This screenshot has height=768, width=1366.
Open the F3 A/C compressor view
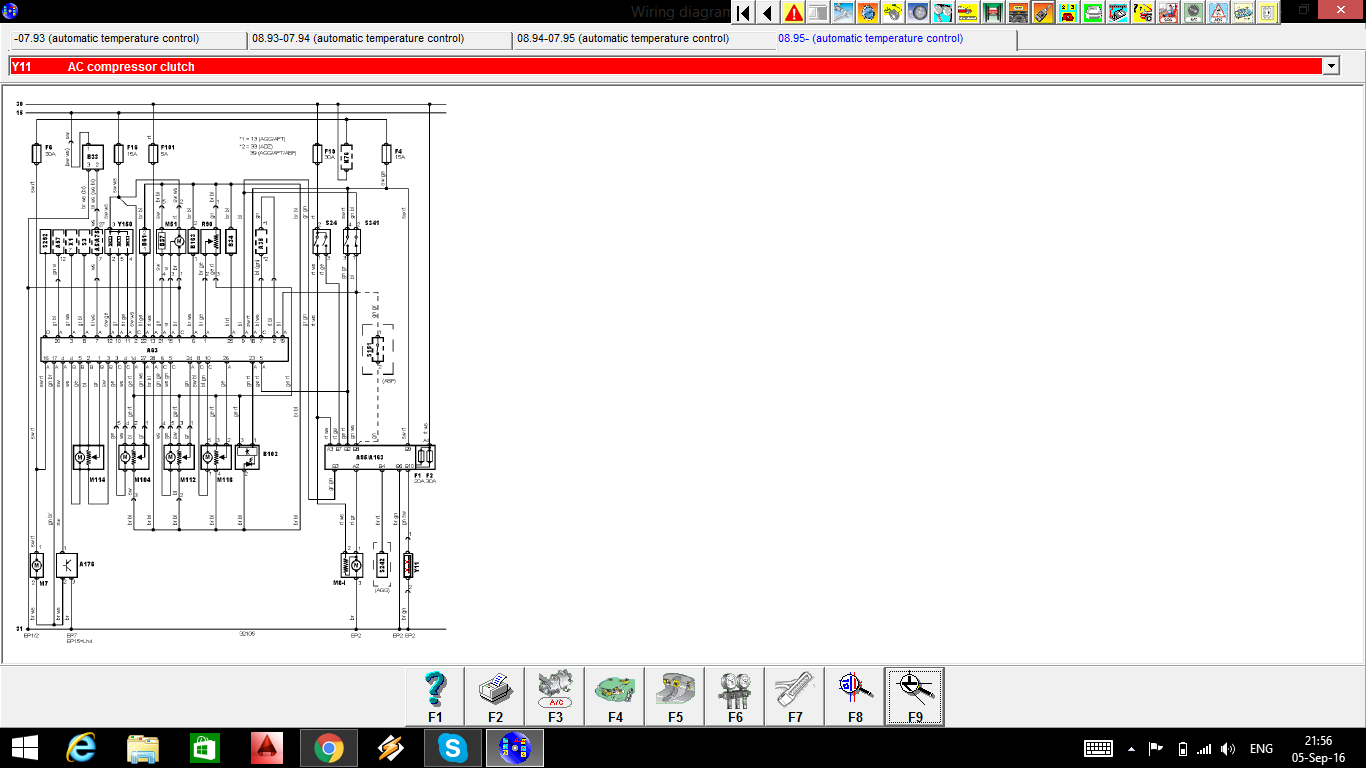click(555, 696)
